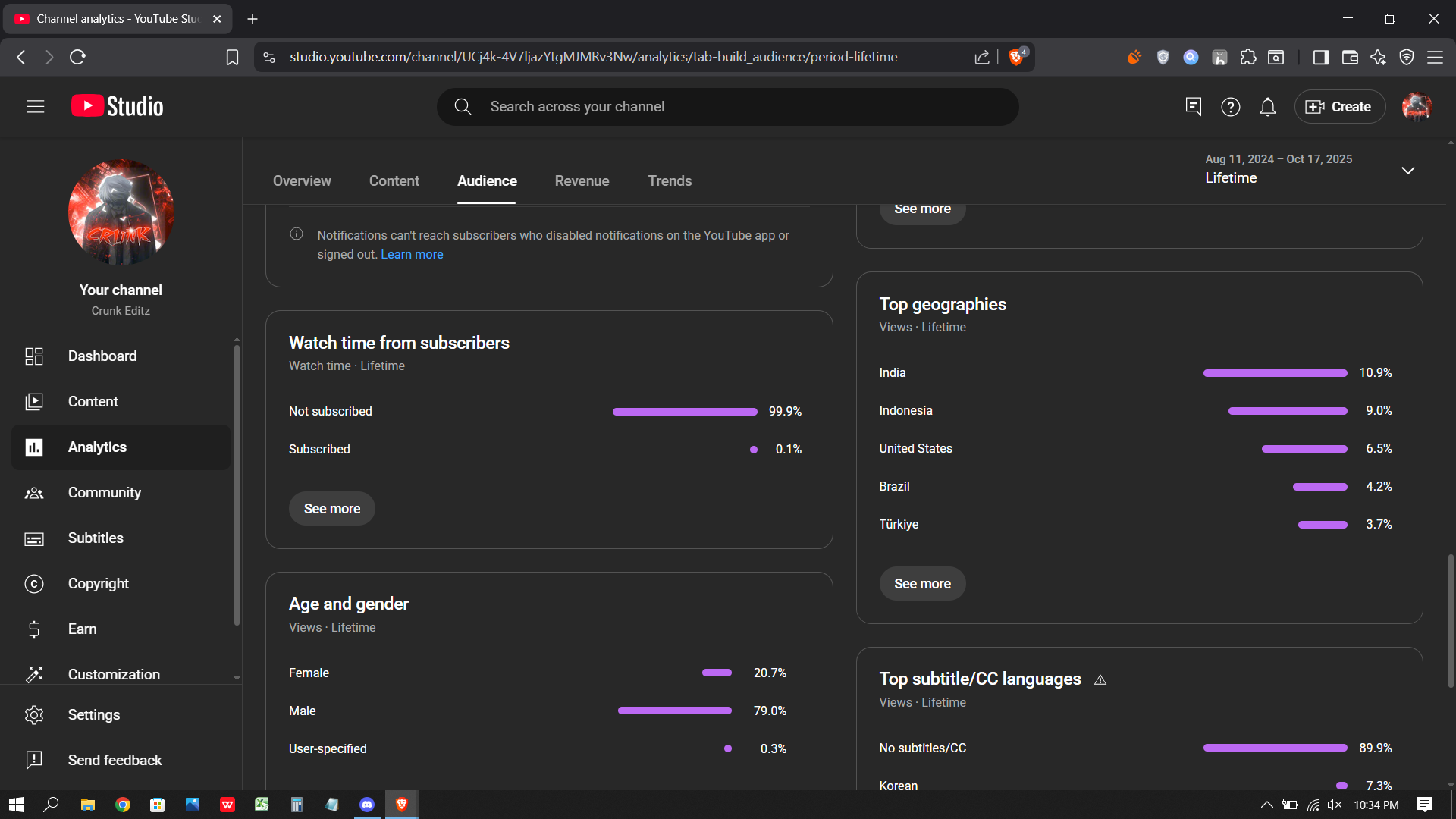Switch to the Trends tab
This screenshot has width=1456, height=819.
670,180
